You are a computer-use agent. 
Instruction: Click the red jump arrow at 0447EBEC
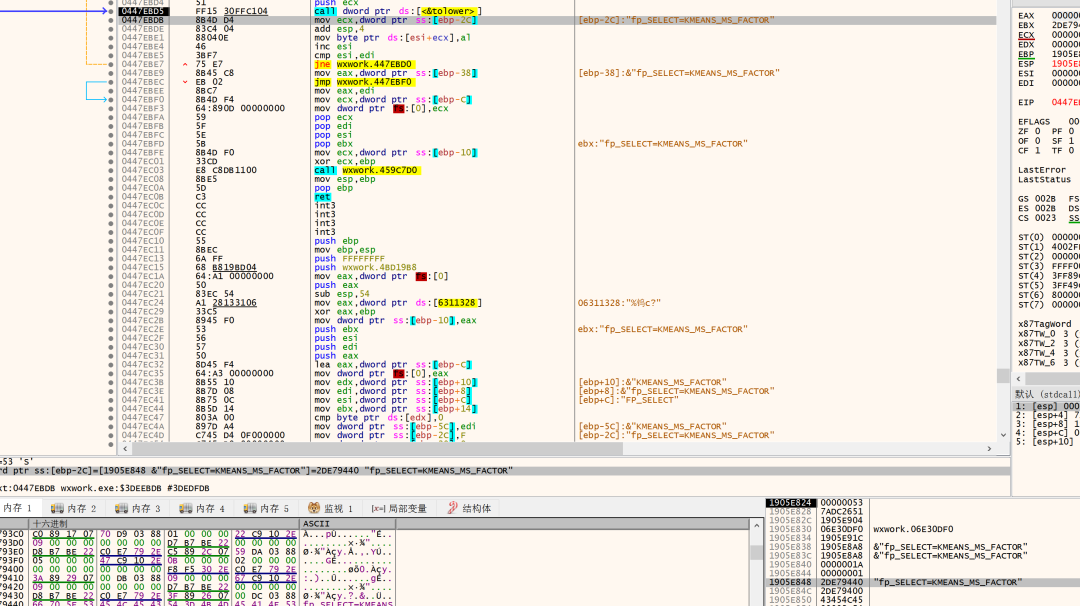point(185,82)
